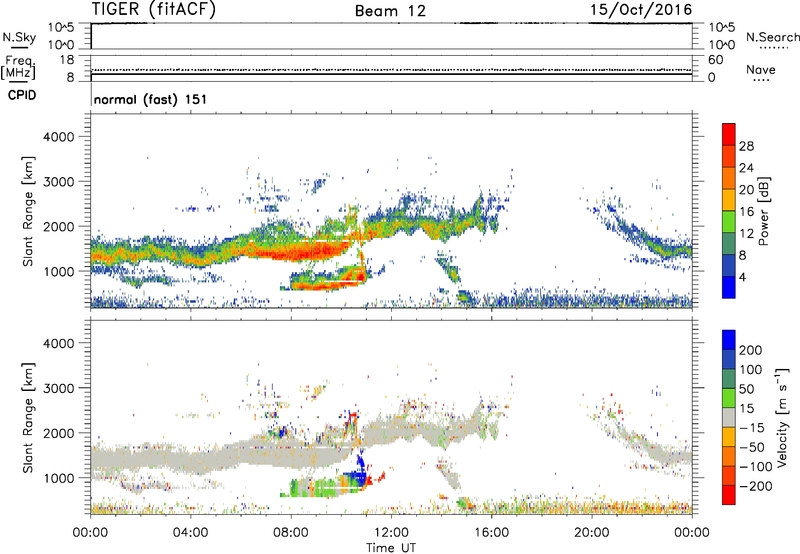This screenshot has width=800, height=554.
Task: Select the Time UT axis title
Action: pyautogui.click(x=391, y=548)
